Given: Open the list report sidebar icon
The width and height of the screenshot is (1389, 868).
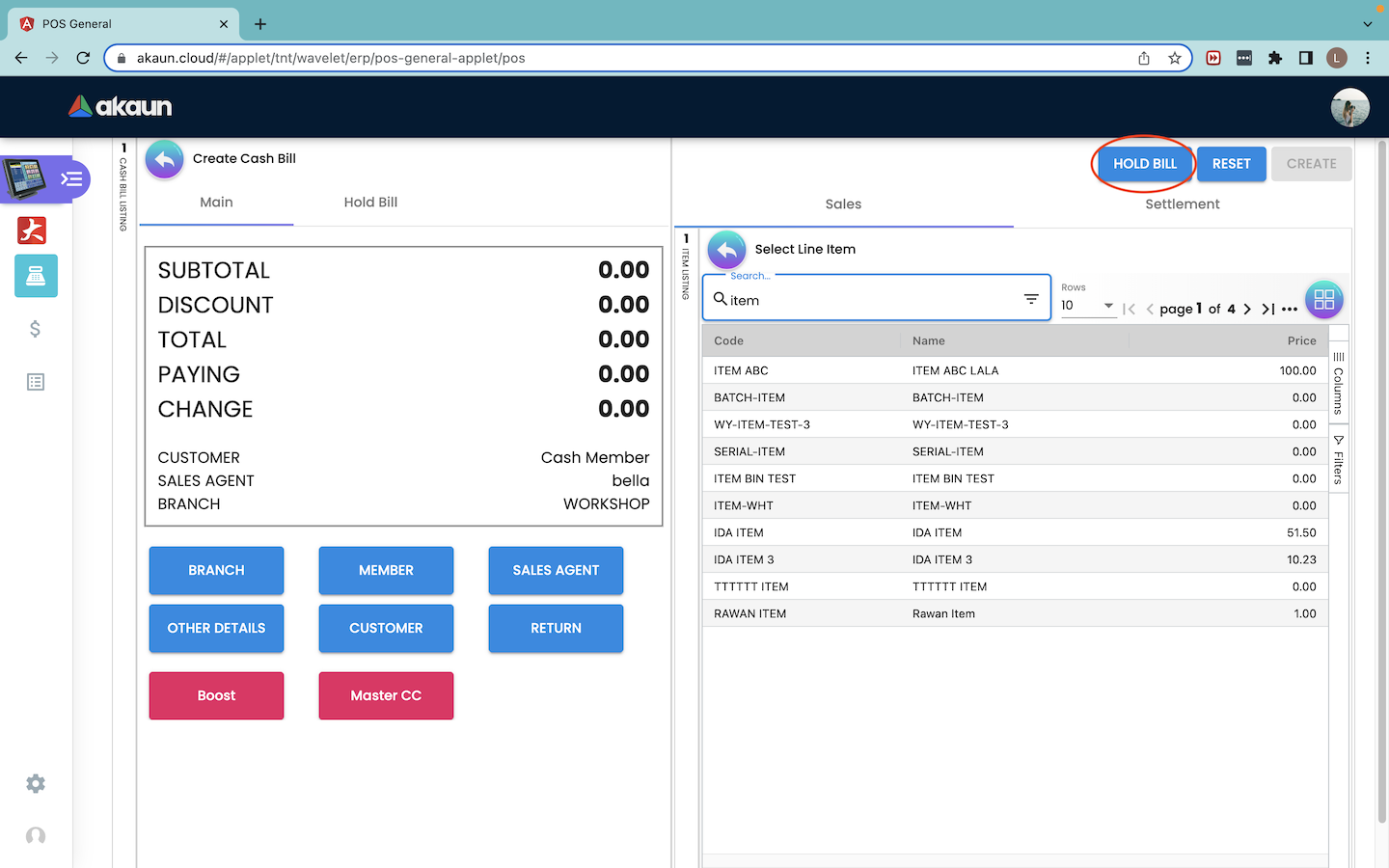Looking at the screenshot, I should 36,383.
